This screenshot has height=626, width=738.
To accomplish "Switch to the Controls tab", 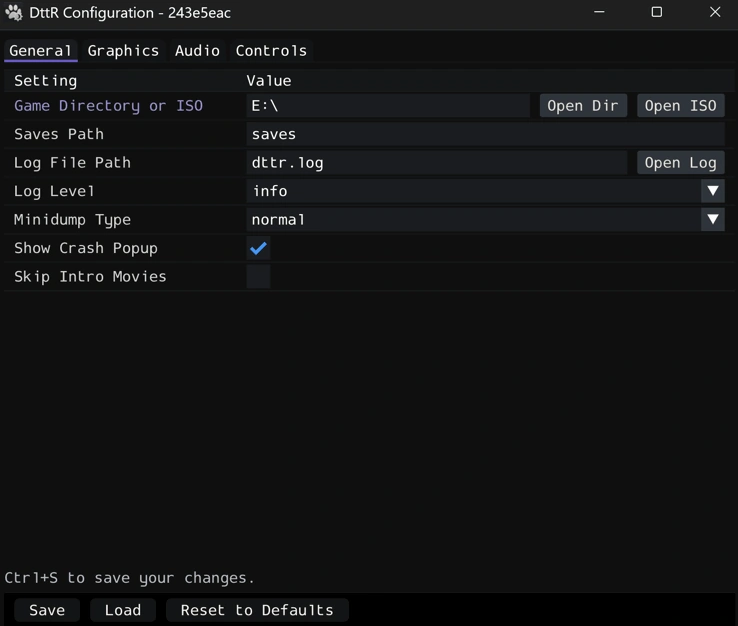I will pos(271,51).
